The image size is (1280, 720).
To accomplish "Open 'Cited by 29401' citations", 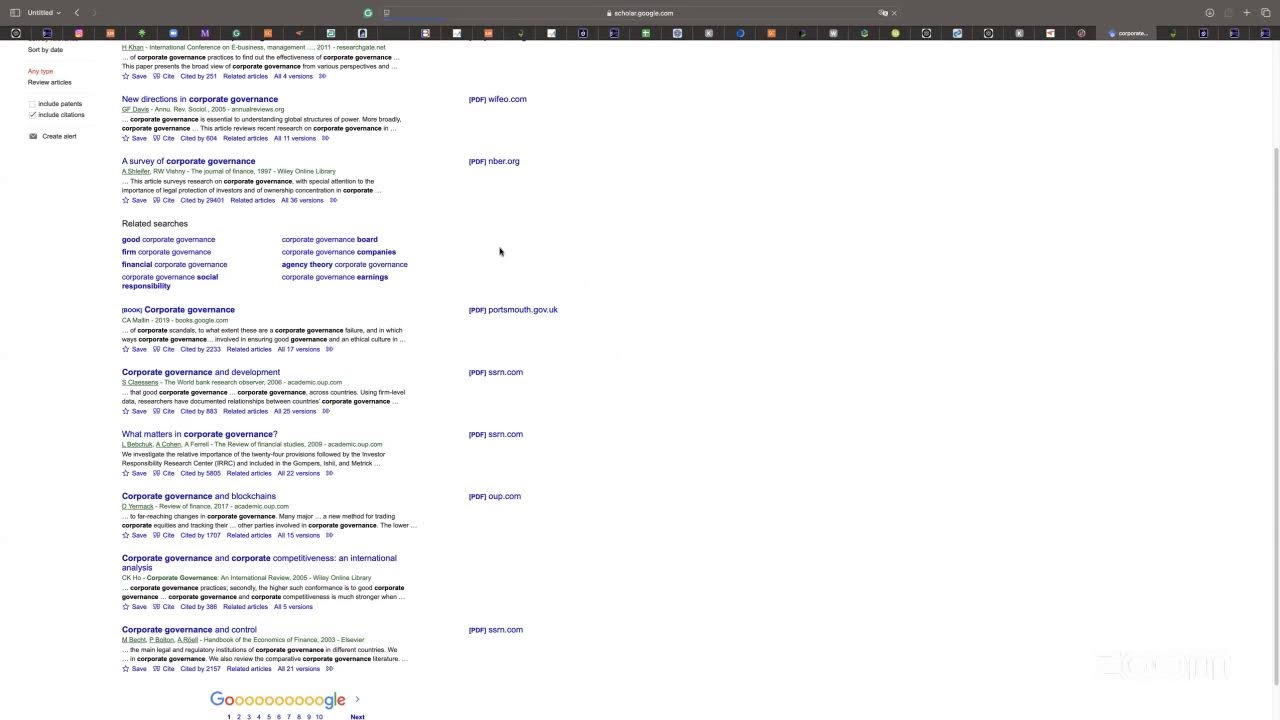I will pos(202,200).
